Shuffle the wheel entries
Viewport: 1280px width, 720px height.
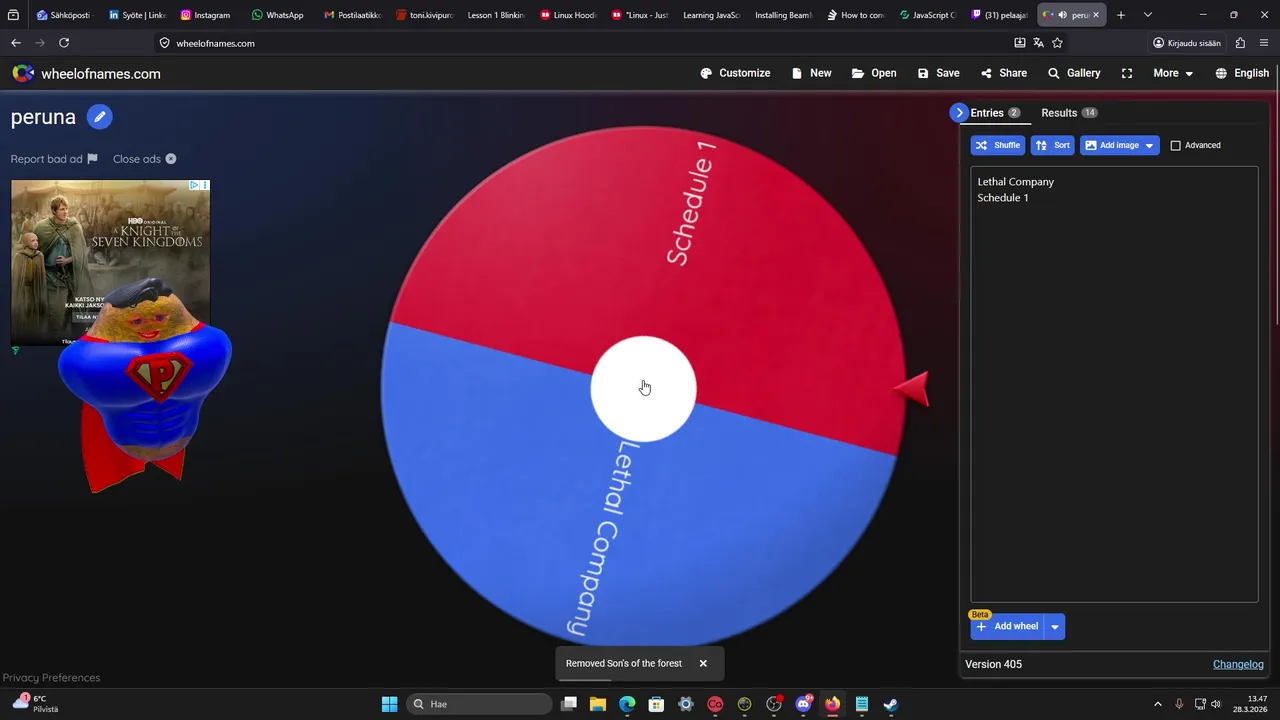[x=998, y=145]
